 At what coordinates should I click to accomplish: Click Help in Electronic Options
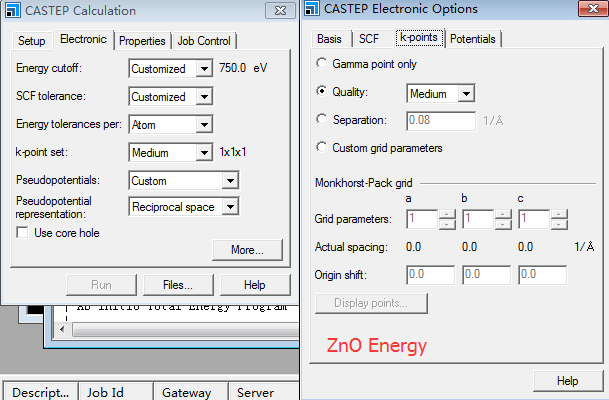(568, 381)
